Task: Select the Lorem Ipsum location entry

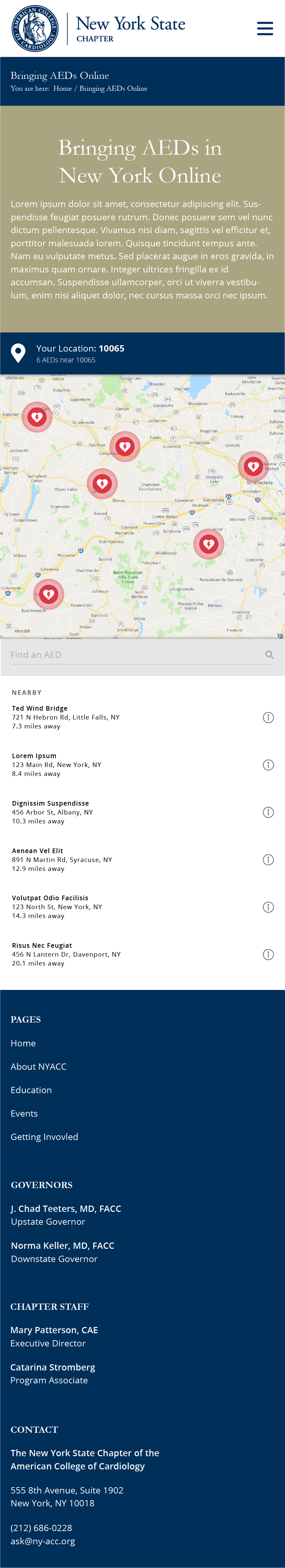Action: (142, 764)
